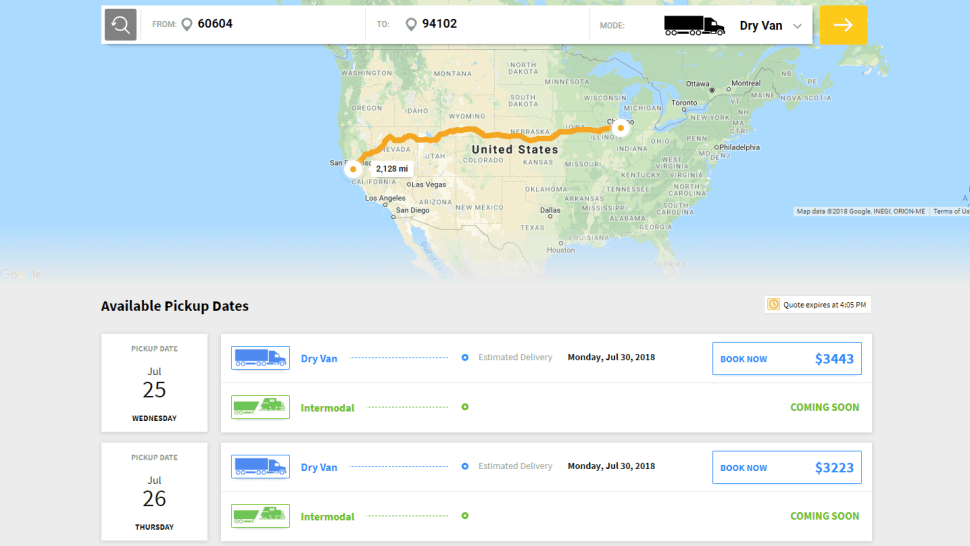Click the quote expiry clock icon
This screenshot has height=546, width=970.
pyautogui.click(x=773, y=304)
